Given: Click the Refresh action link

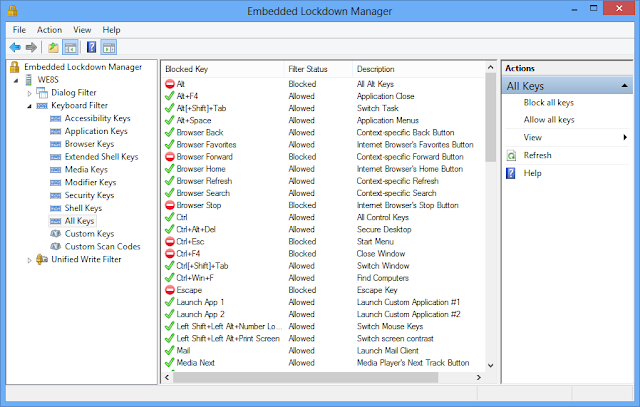Looking at the screenshot, I should [x=538, y=156].
